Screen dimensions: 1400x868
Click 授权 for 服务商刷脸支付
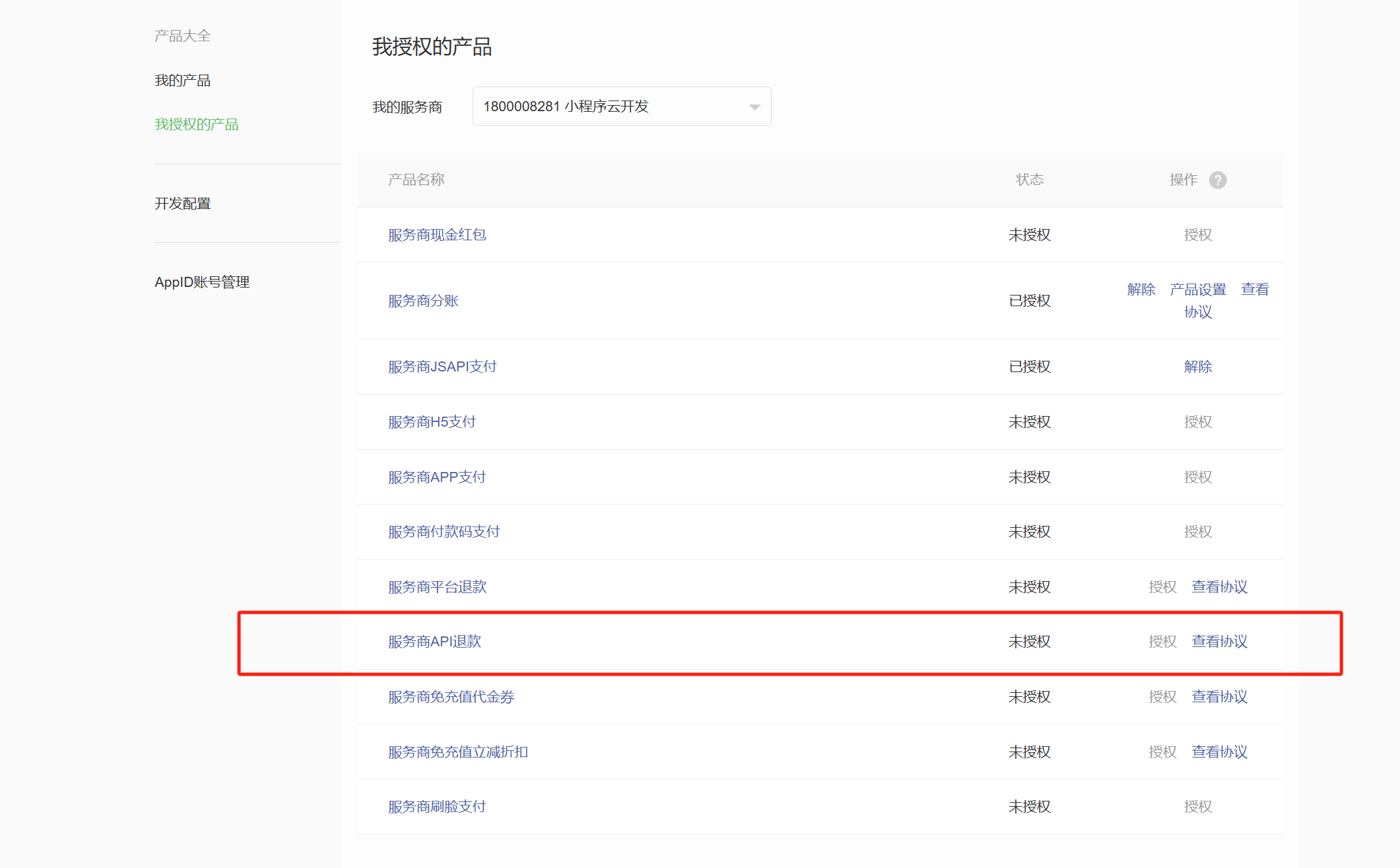tap(1198, 807)
